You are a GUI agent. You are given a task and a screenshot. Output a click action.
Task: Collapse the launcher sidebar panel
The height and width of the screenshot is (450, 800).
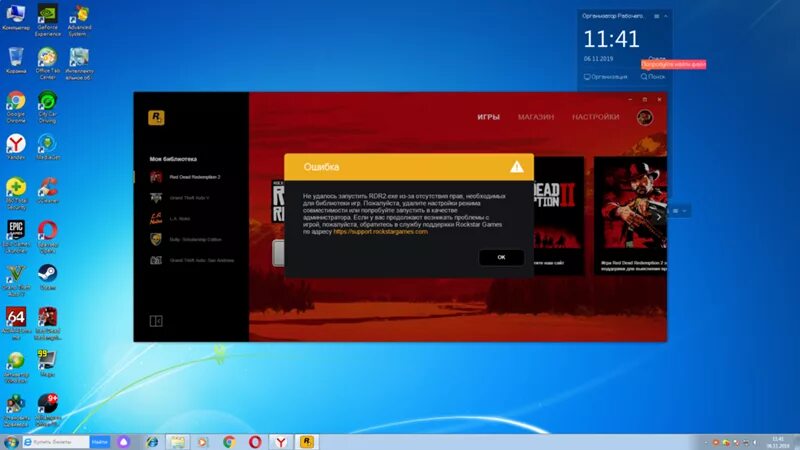[156, 321]
